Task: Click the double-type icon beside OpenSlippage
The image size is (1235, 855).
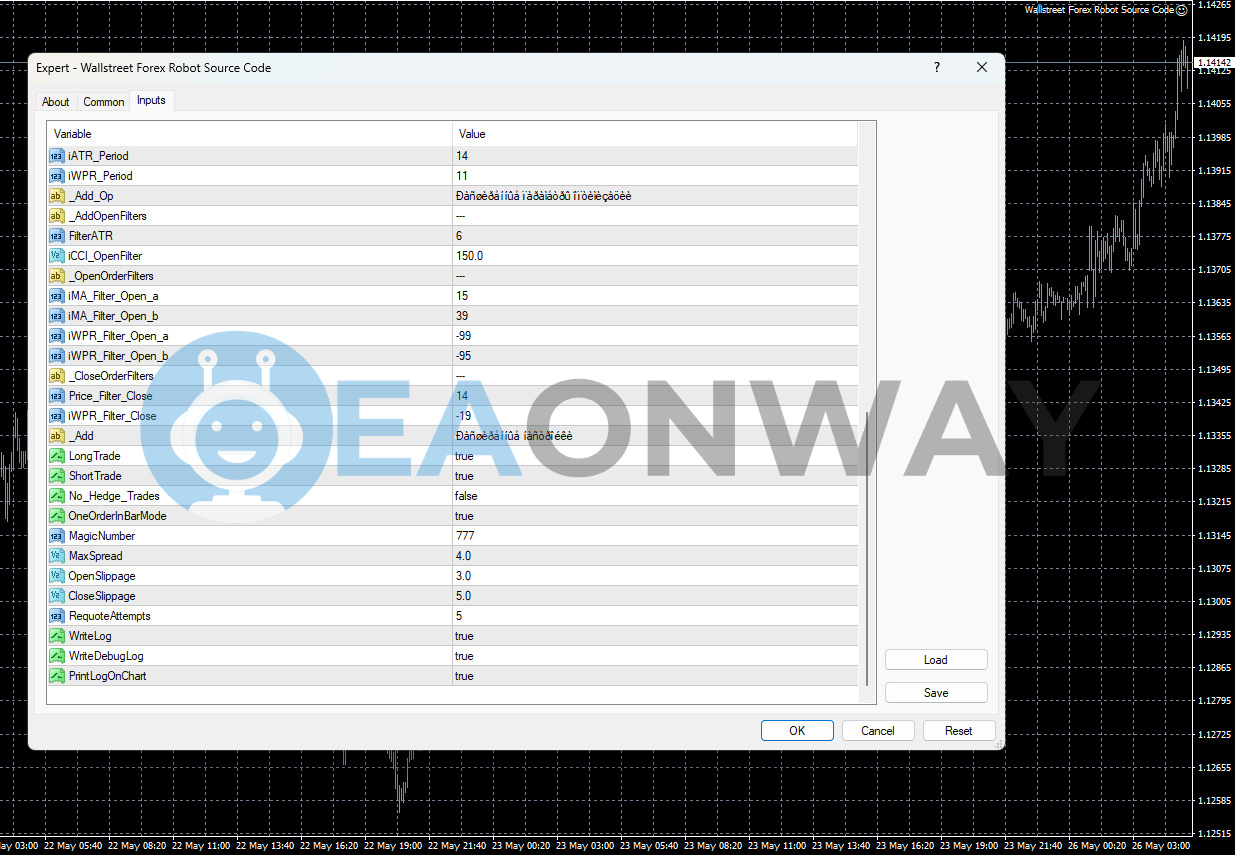Action: coord(57,576)
